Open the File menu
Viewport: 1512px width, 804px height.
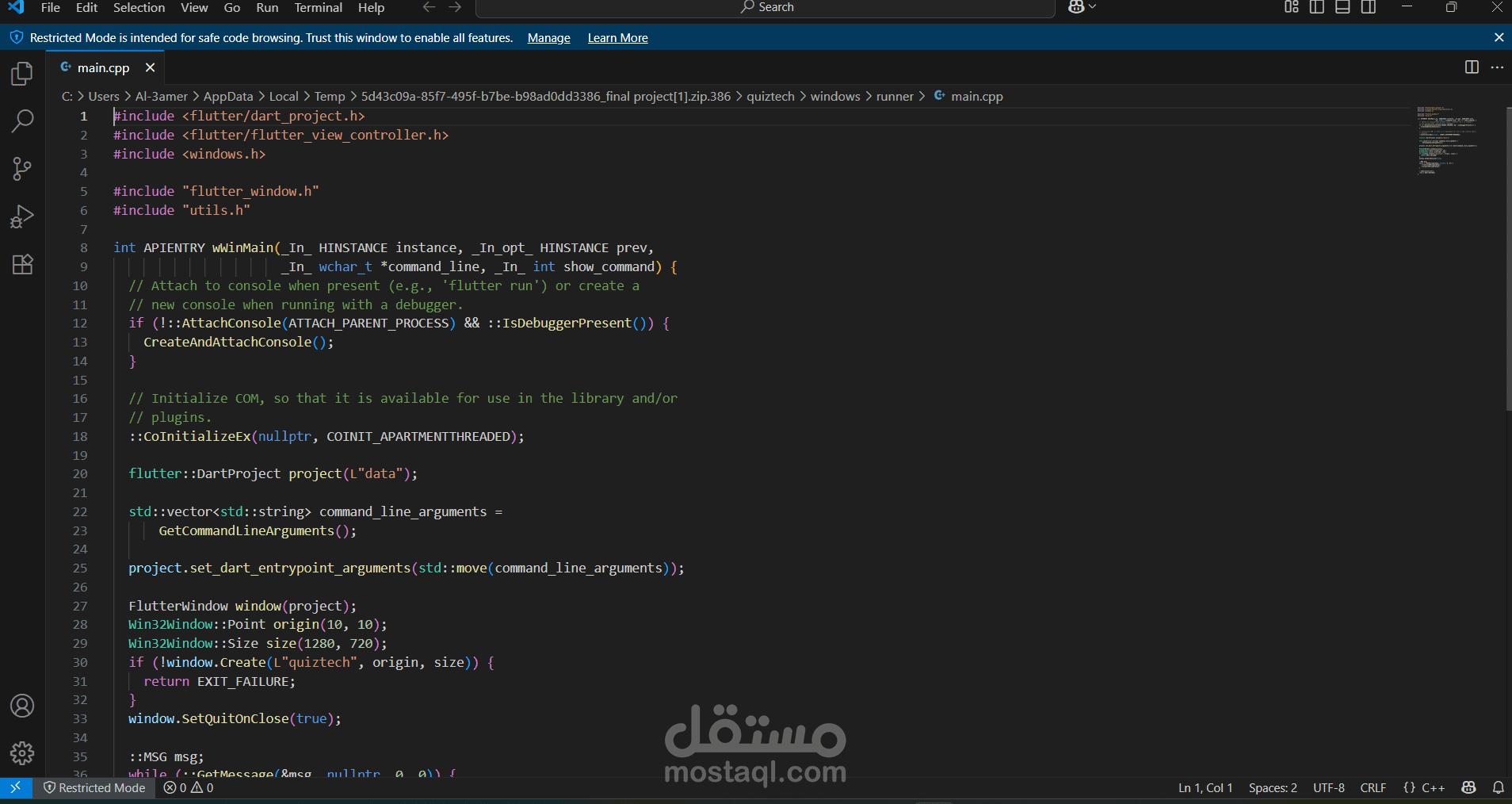point(51,7)
